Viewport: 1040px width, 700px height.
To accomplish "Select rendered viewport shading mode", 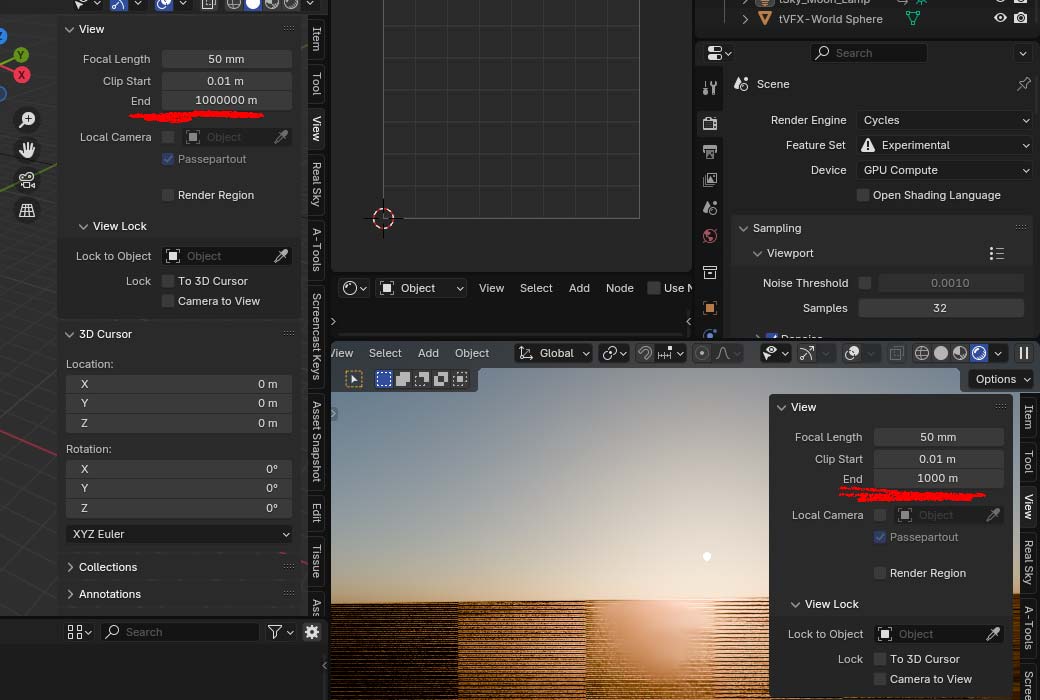I will pyautogui.click(x=979, y=353).
